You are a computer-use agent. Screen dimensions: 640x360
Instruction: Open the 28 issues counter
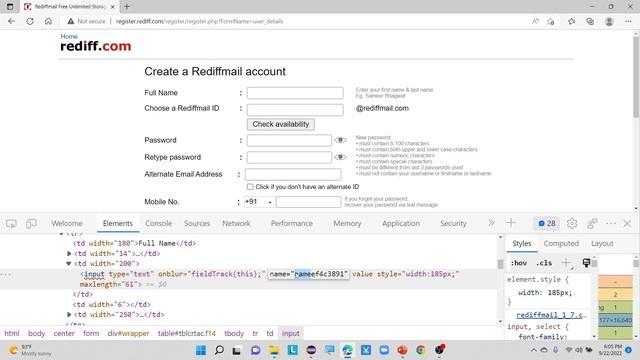[547, 223]
